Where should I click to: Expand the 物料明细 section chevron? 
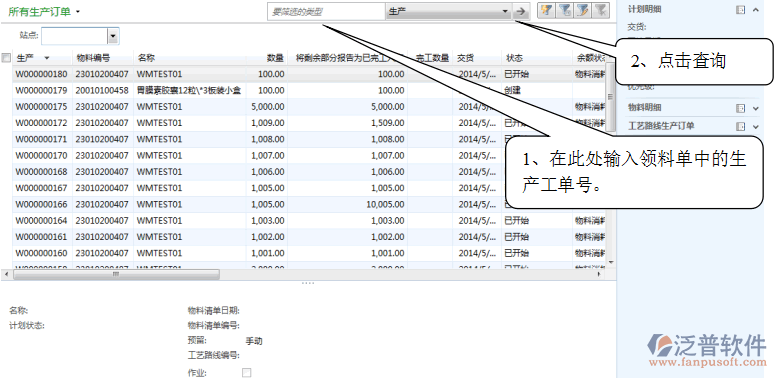pos(755,108)
